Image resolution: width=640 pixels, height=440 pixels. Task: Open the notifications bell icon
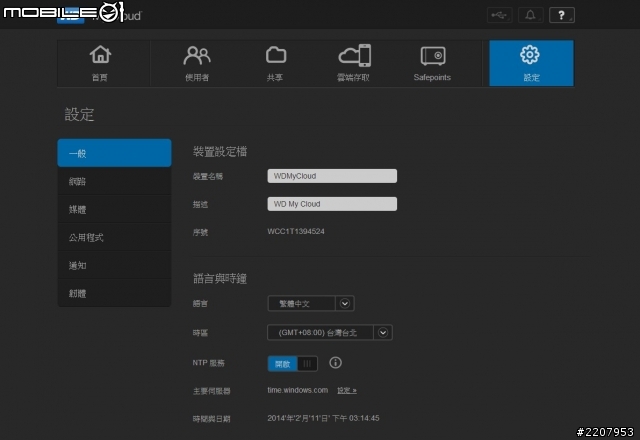[x=531, y=16]
